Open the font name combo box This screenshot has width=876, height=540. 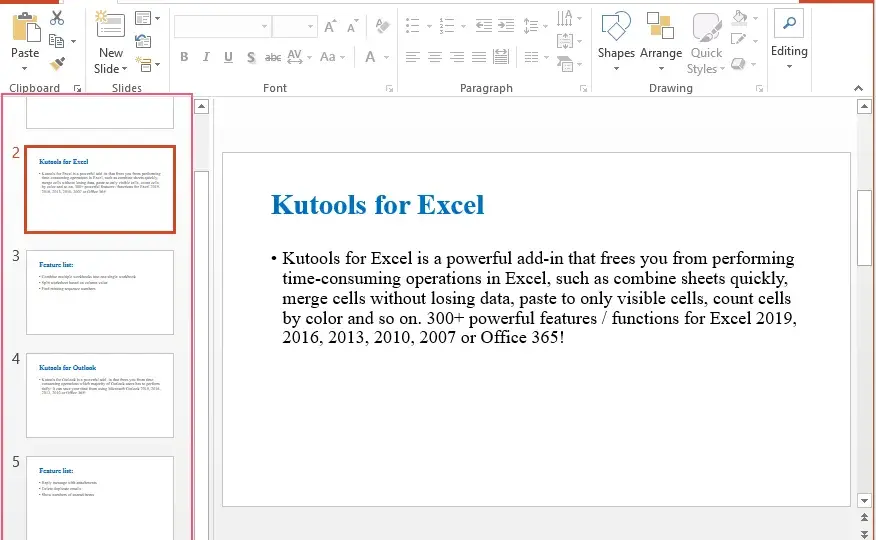pos(222,26)
